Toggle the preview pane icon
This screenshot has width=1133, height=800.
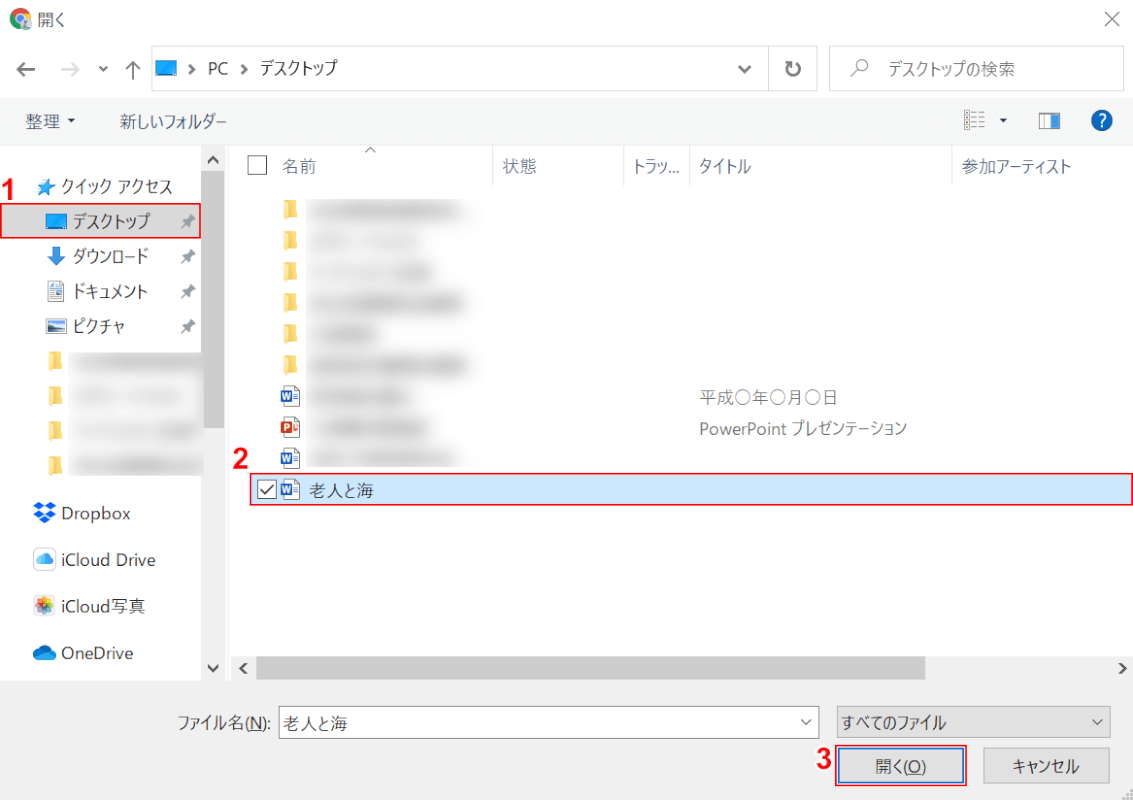coord(1049,121)
